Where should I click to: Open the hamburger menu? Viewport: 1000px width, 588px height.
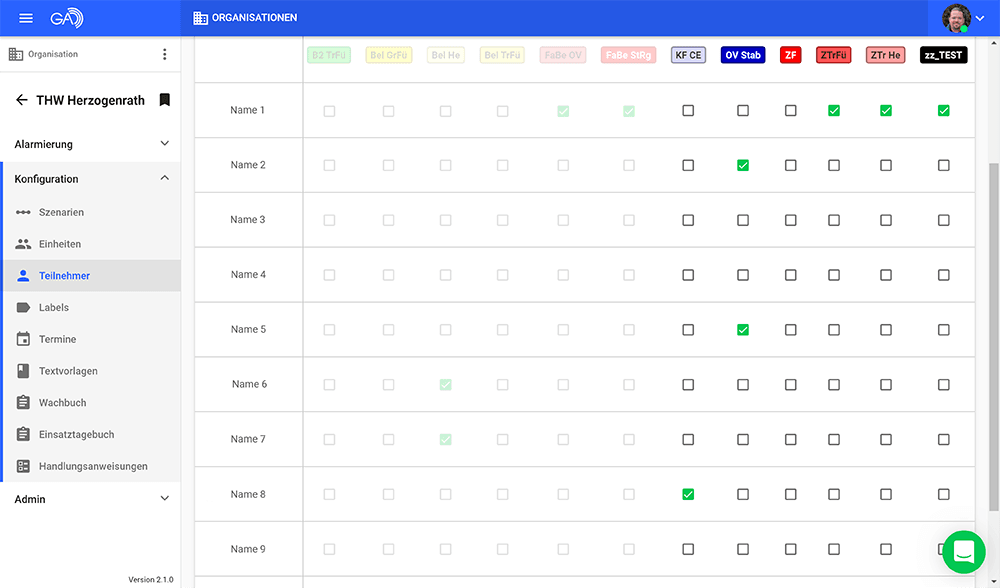[26, 18]
